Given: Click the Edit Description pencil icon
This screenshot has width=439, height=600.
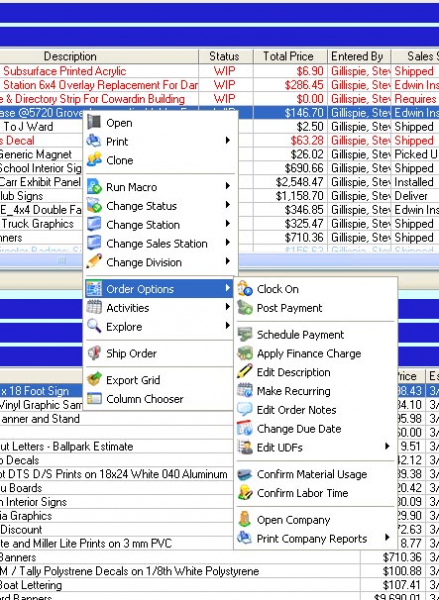Looking at the screenshot, I should click(245, 372).
